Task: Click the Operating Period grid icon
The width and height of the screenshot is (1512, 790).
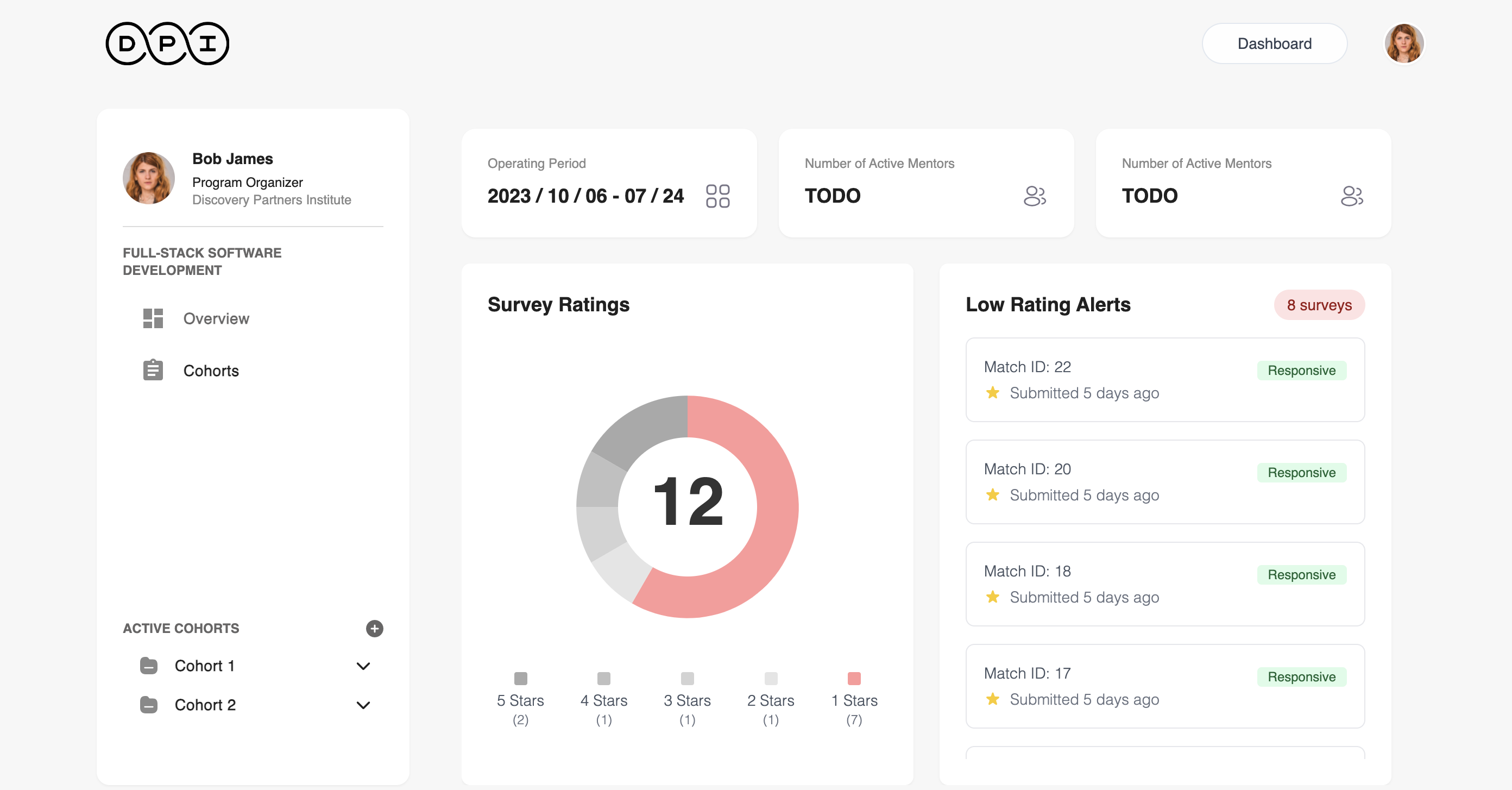Action: pyautogui.click(x=717, y=196)
